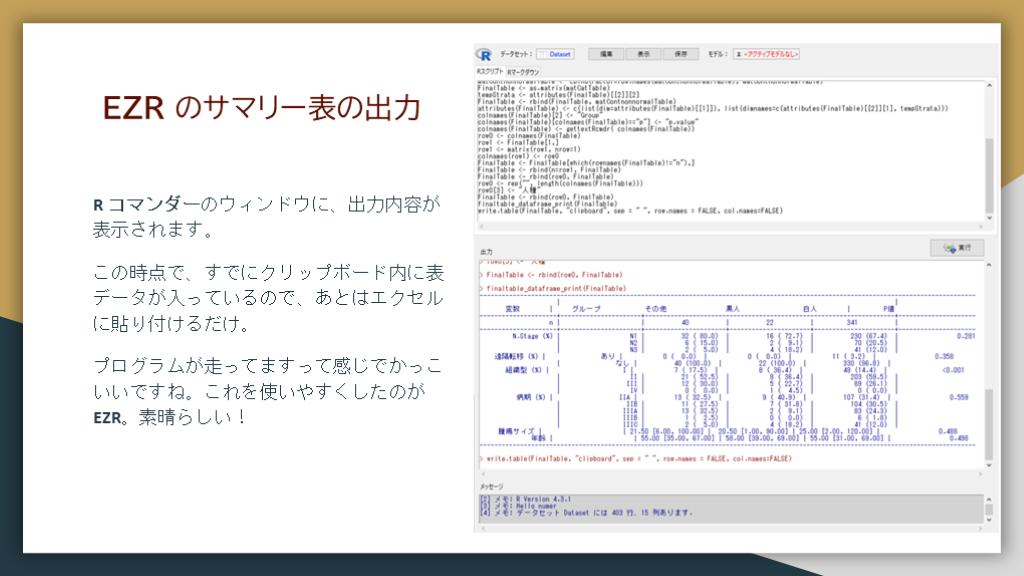Click the output pane vertical scrollbar thumb
The height and width of the screenshot is (576, 1024).
[989, 424]
